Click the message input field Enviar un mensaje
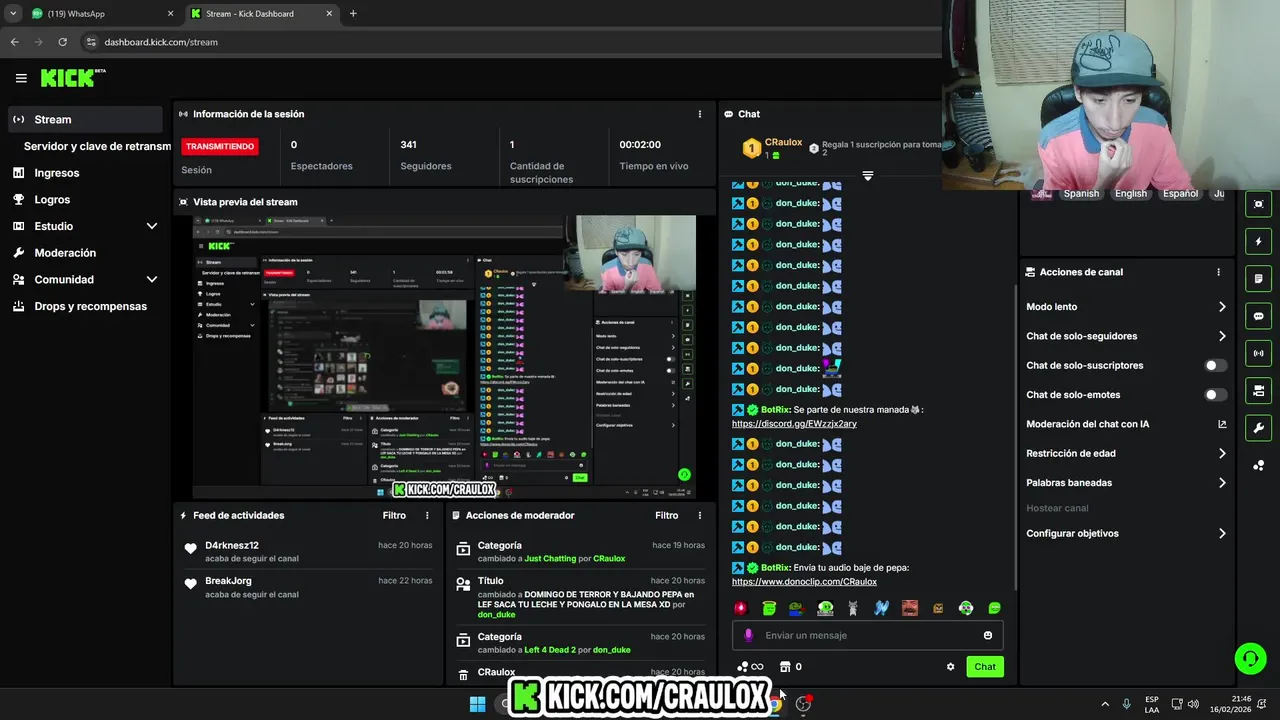The image size is (1280, 720). pyautogui.click(x=868, y=636)
